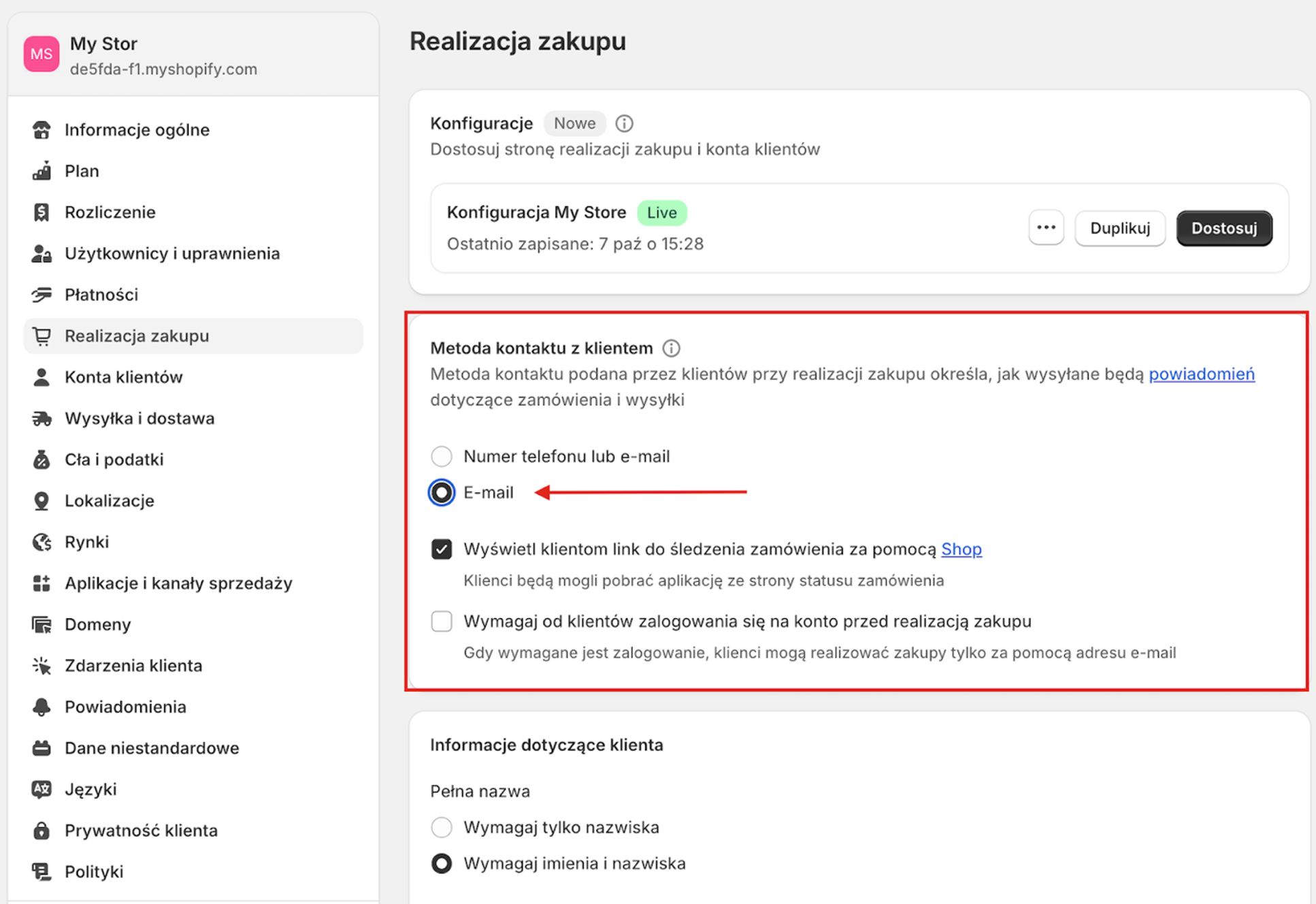1316x904 pixels.
Task: Open the powiadomień link
Action: [1202, 374]
